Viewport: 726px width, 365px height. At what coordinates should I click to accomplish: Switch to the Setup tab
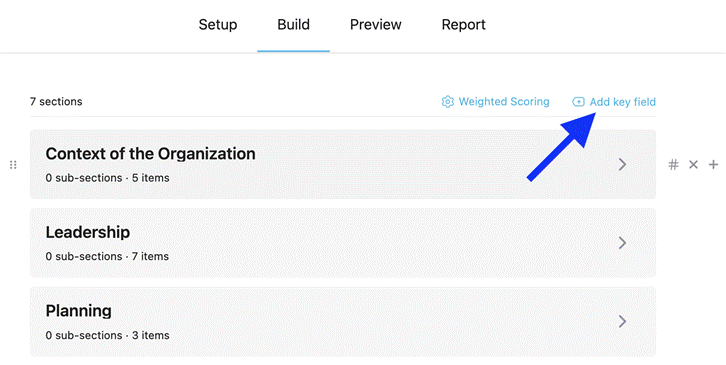tap(218, 25)
